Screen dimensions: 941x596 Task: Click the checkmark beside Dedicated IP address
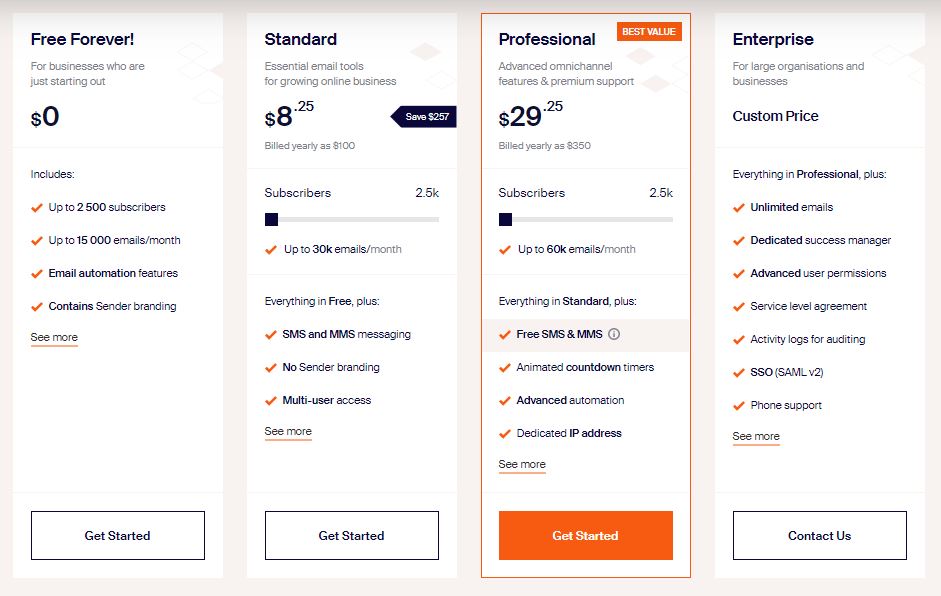[504, 434]
